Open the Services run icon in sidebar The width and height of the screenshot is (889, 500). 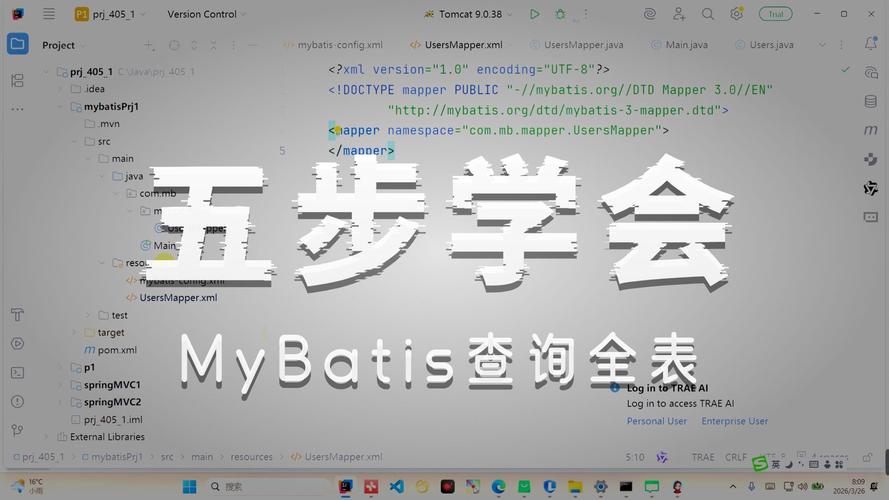point(18,344)
